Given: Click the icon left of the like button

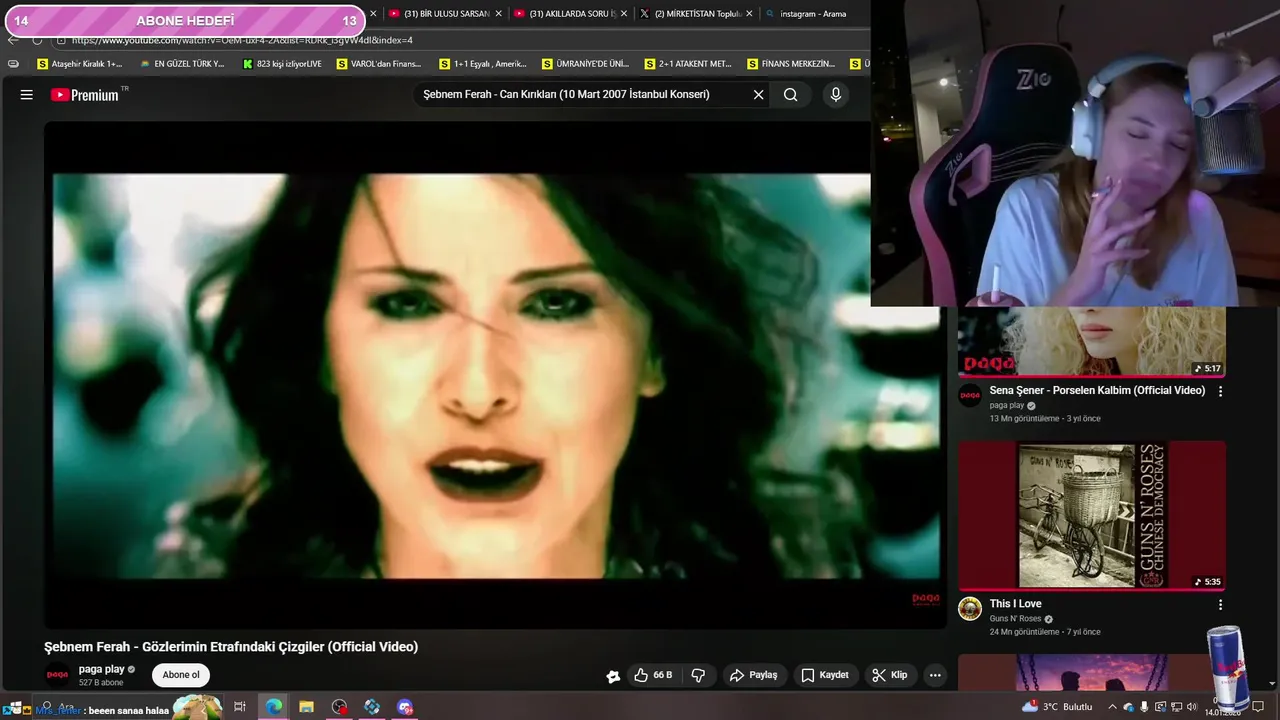Looking at the screenshot, I should coord(613,676).
